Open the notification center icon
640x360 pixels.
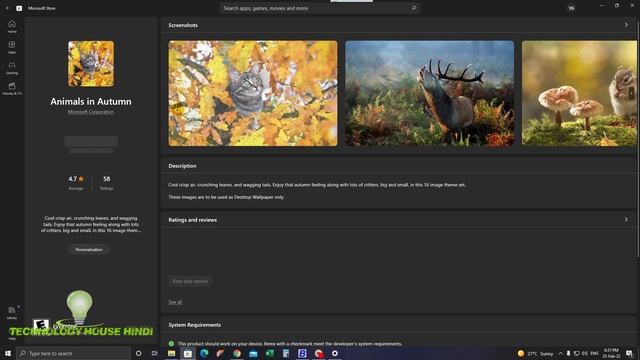click(629, 353)
